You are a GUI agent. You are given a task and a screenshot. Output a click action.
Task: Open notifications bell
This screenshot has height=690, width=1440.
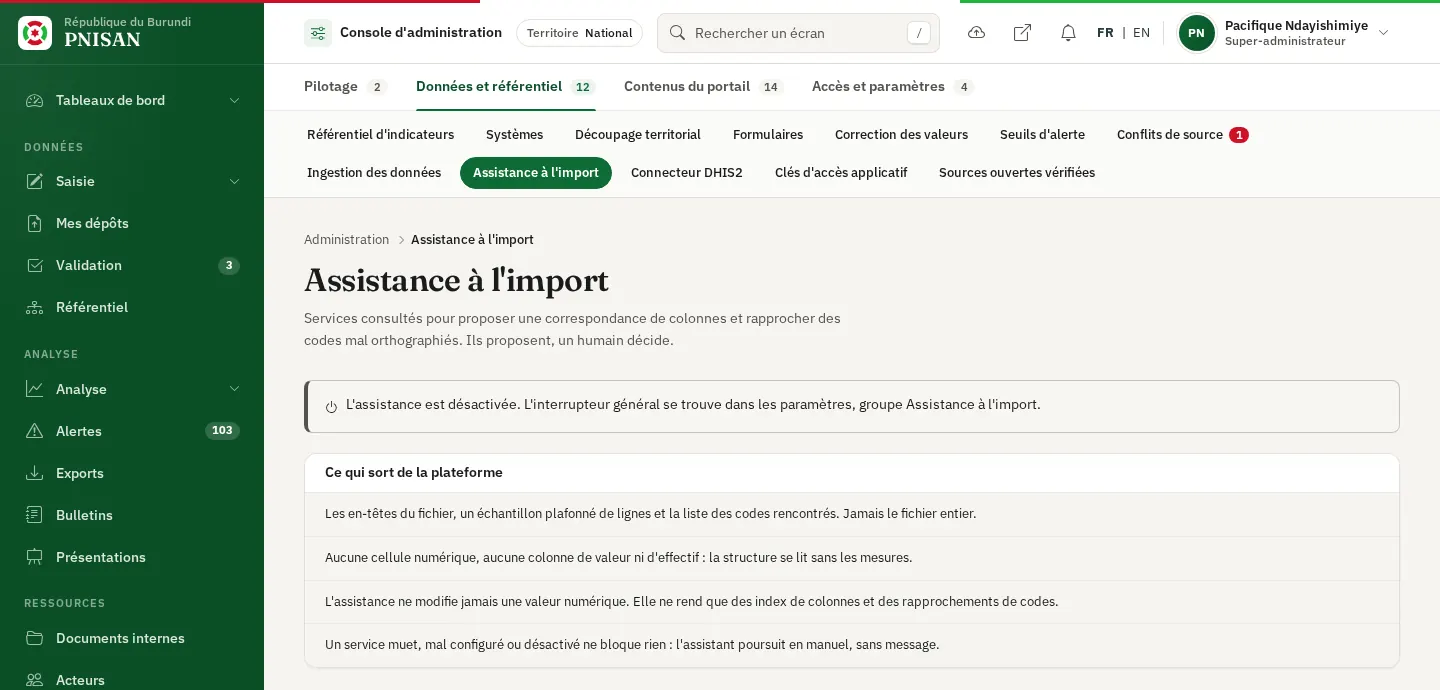(x=1068, y=33)
